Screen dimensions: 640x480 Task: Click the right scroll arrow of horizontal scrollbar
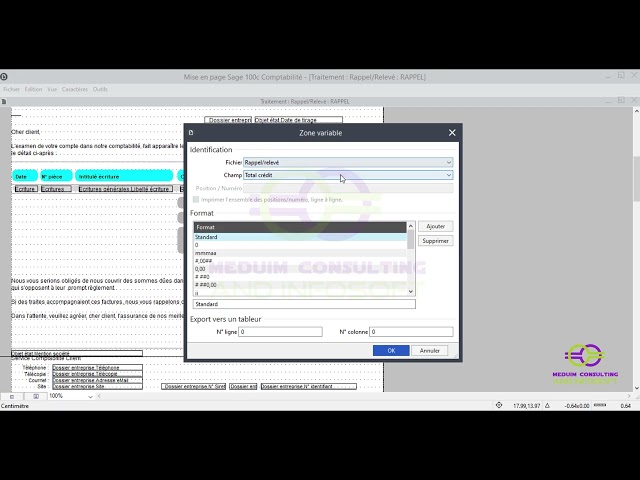click(x=629, y=396)
